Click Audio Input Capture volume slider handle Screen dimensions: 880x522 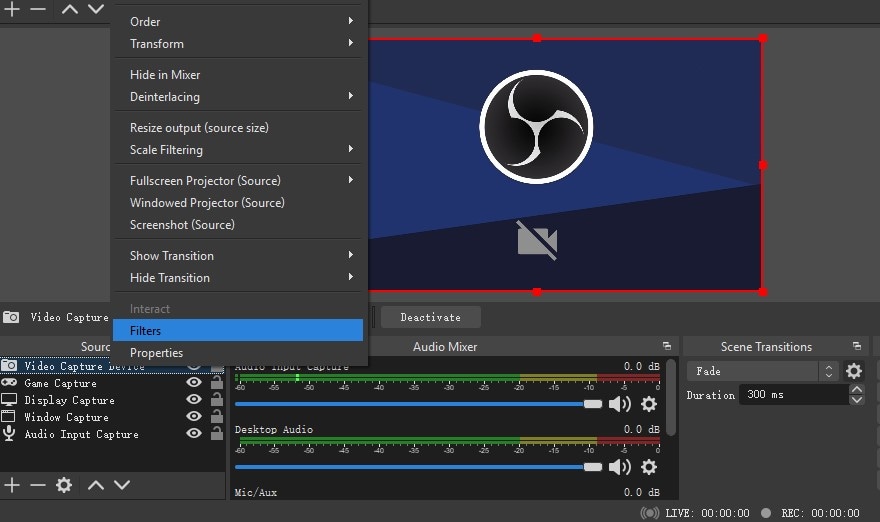592,404
